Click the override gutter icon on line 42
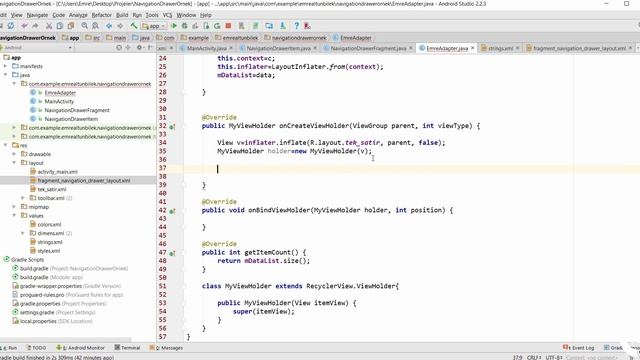 point(172,211)
